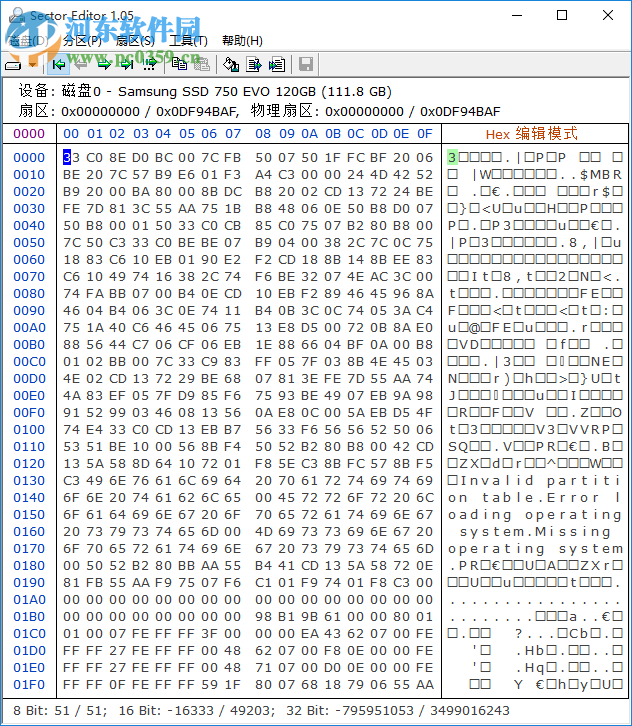Click row offset label 0010

coord(29,175)
